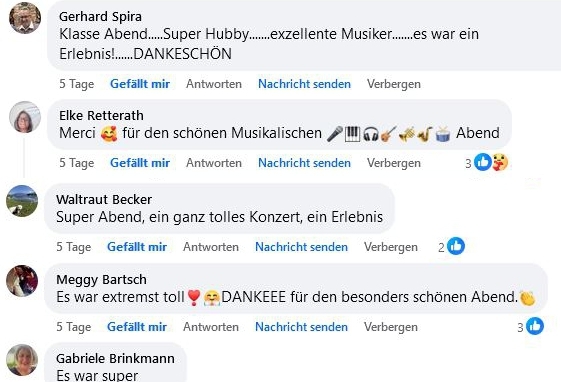This screenshot has height=382, width=561.
Task: Reply to Elke Retterath's comment via Antworten
Action: (214, 163)
